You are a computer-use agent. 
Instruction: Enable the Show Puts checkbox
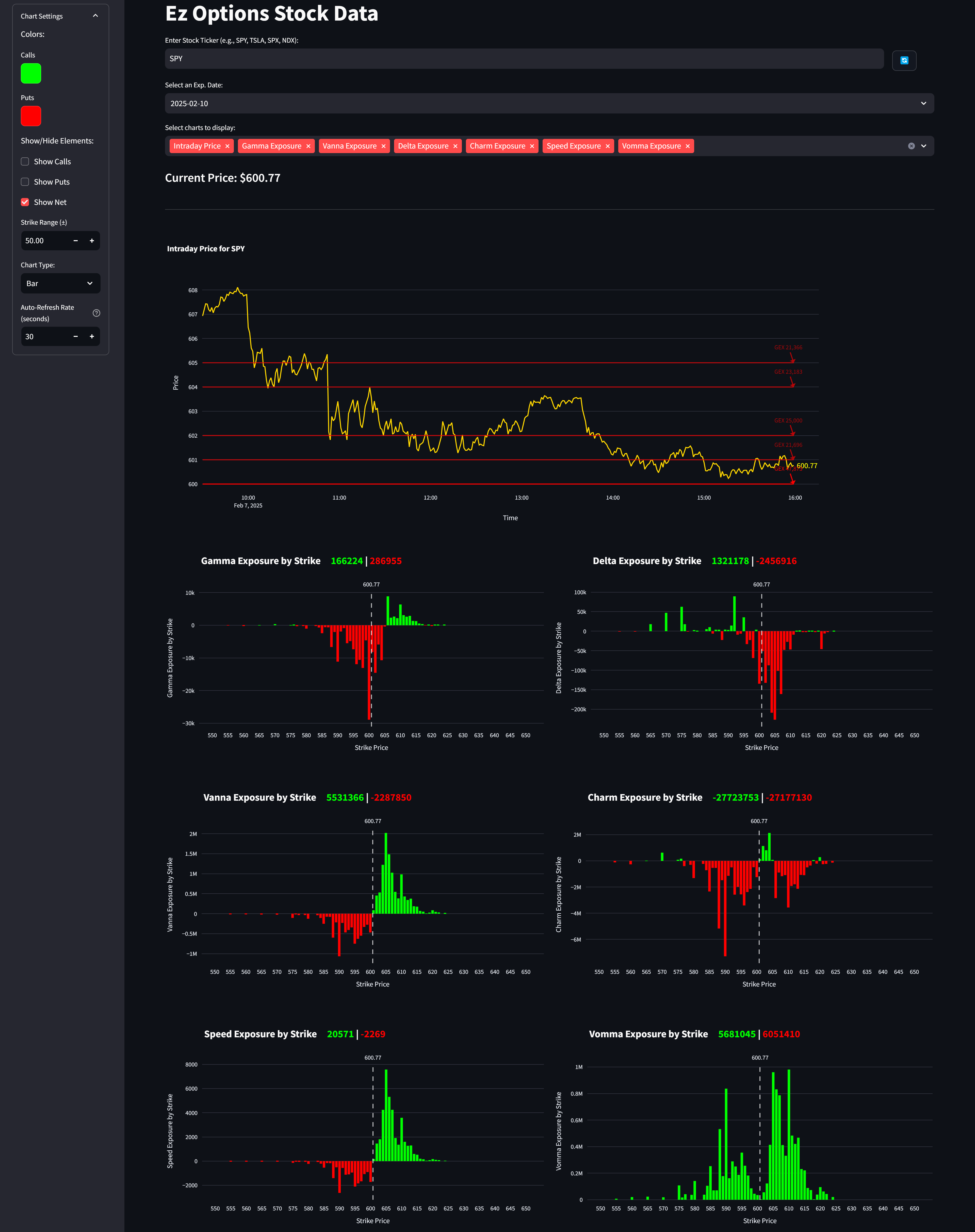click(25, 182)
